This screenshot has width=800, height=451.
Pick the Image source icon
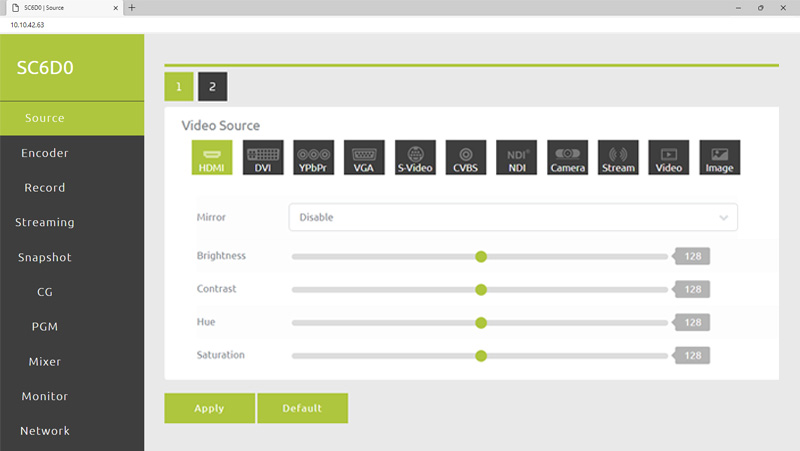[x=719, y=158]
